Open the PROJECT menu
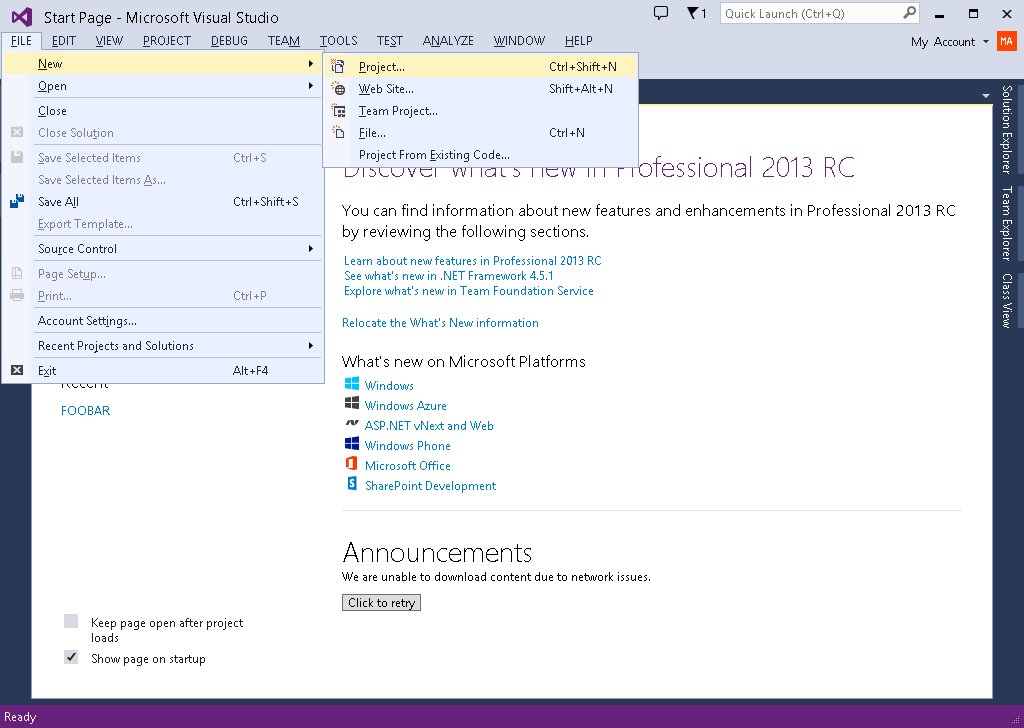 167,40
